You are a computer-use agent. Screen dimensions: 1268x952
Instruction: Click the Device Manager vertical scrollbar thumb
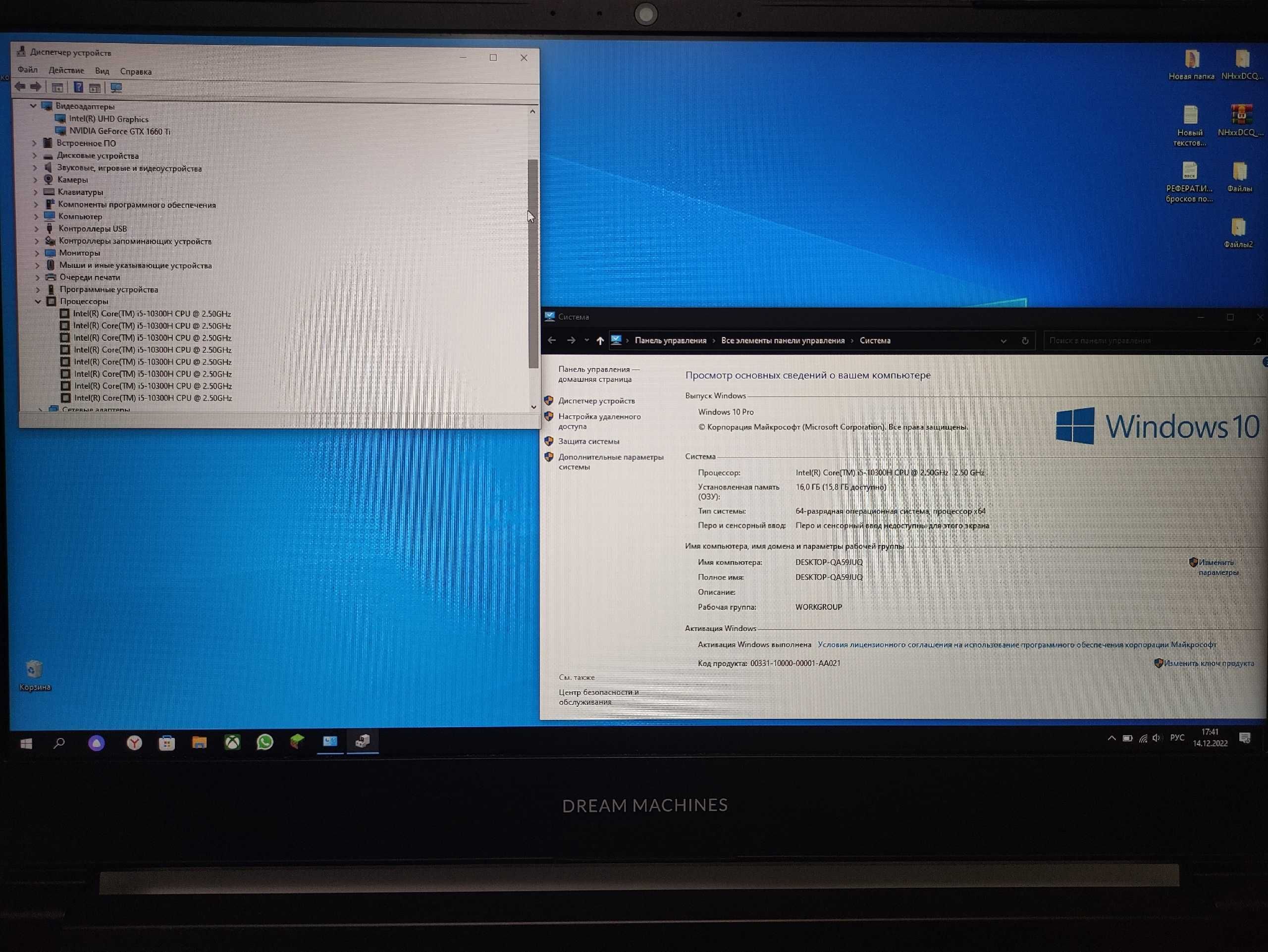click(532, 264)
